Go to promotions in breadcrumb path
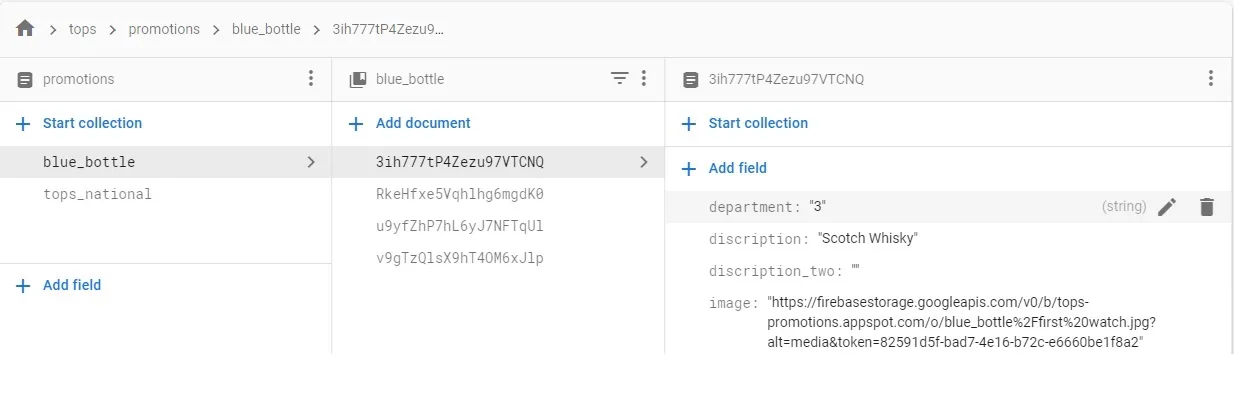This screenshot has width=1234, height=402. coord(164,29)
